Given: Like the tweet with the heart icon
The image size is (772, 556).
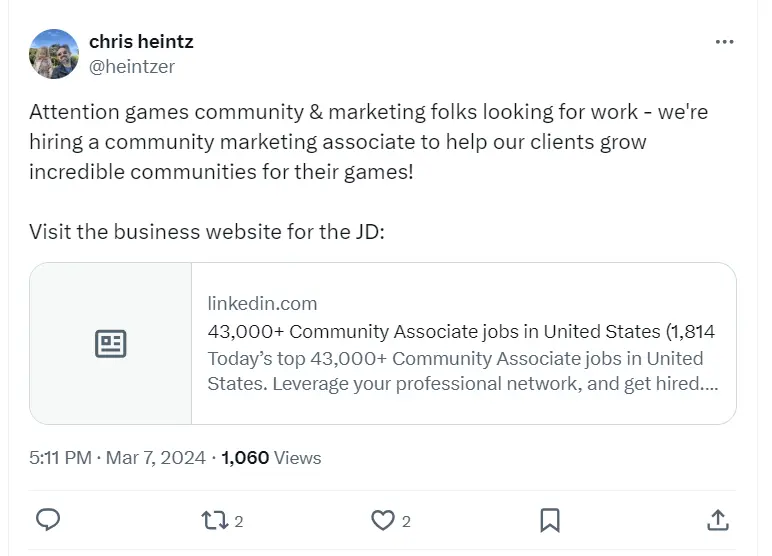Looking at the screenshot, I should pos(383,520).
